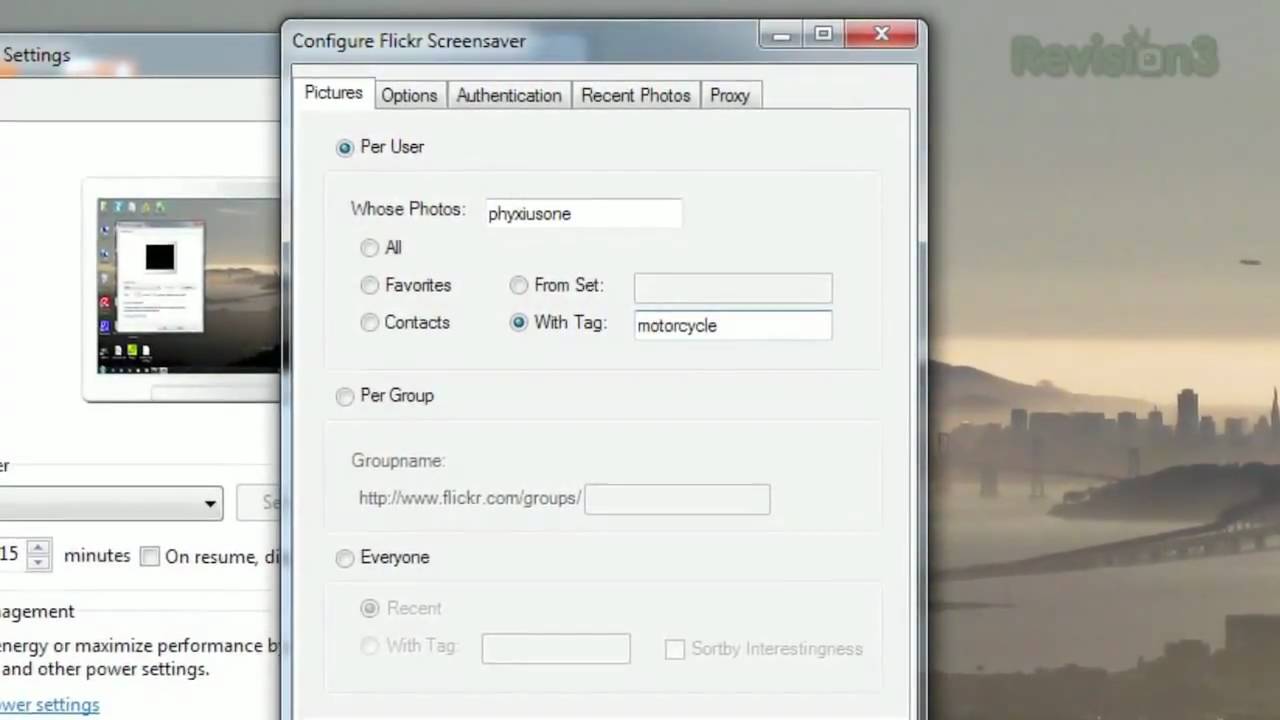Switch to the Recent Photos tab
Viewport: 1280px width, 720px height.
coord(636,96)
